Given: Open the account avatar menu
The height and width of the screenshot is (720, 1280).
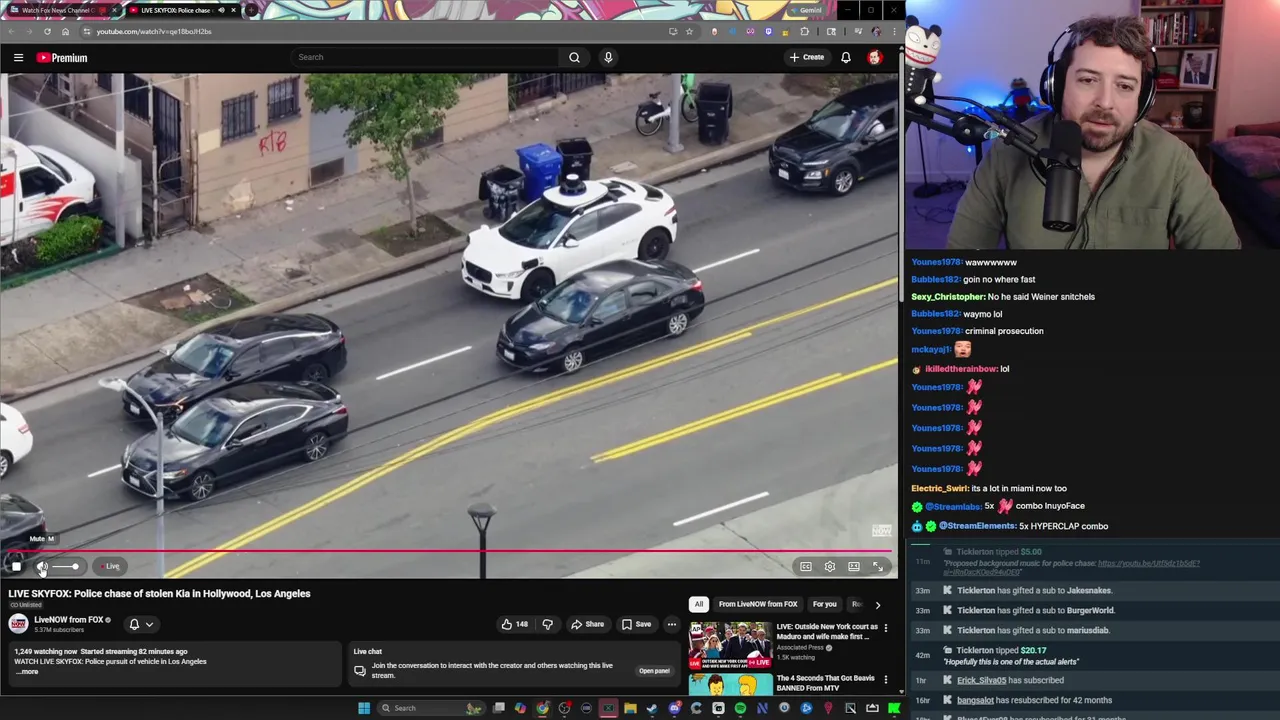Looking at the screenshot, I should coord(875,57).
